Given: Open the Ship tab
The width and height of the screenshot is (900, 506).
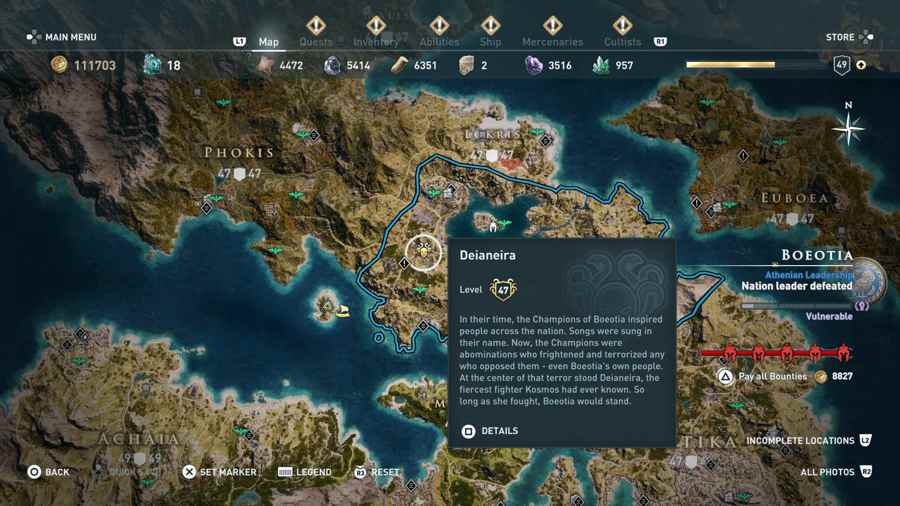Looking at the screenshot, I should [x=491, y=42].
